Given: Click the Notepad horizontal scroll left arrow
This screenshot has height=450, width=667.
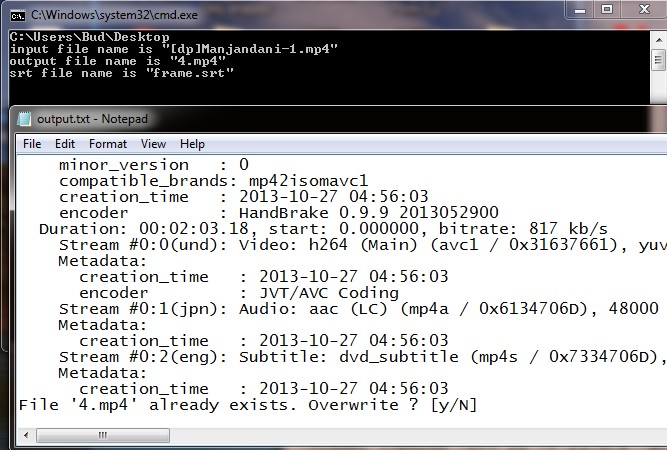Looking at the screenshot, I should (x=26, y=435).
